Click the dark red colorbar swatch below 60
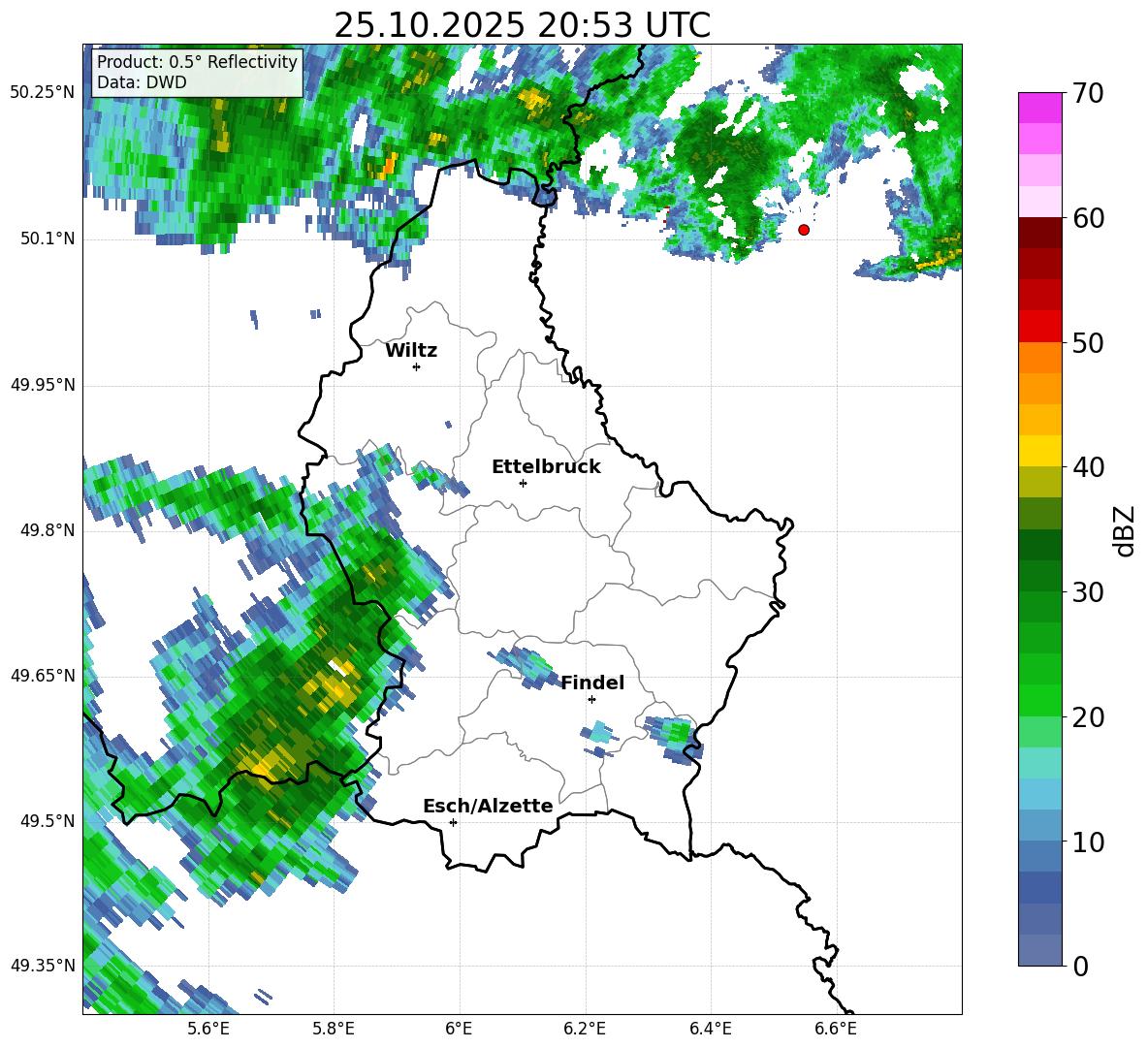The height and width of the screenshot is (1048, 1148). [1039, 232]
